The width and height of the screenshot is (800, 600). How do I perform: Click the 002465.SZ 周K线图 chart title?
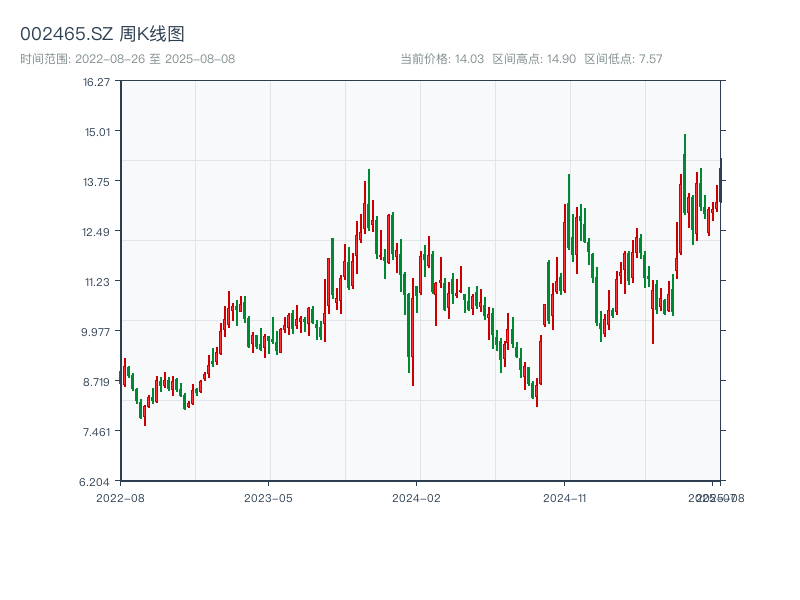(102, 35)
